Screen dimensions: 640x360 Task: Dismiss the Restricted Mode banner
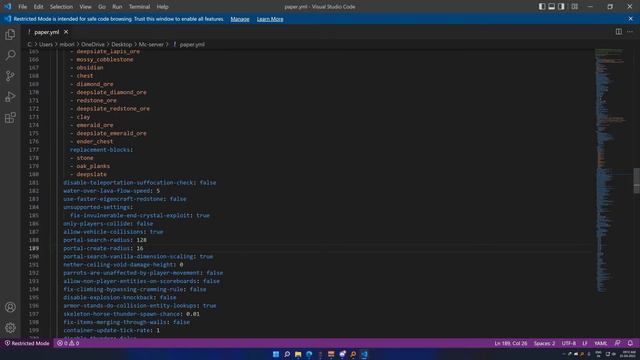coord(631,19)
